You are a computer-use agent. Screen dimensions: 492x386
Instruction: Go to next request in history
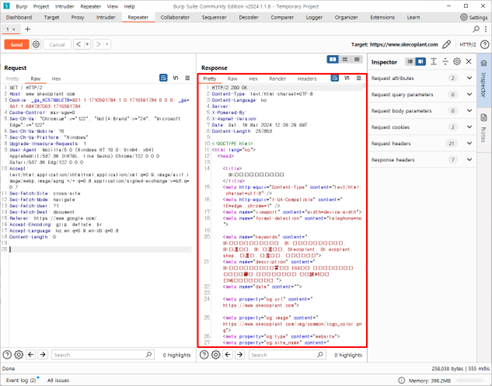pos(98,44)
